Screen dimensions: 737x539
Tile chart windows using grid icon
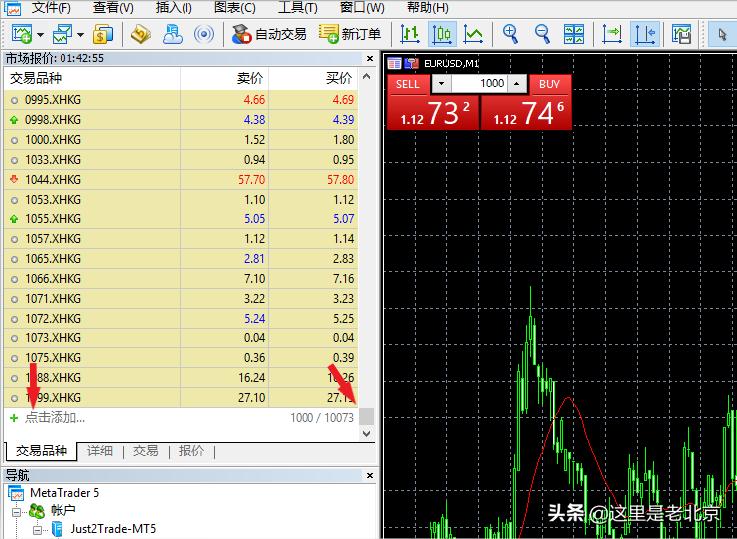point(574,34)
